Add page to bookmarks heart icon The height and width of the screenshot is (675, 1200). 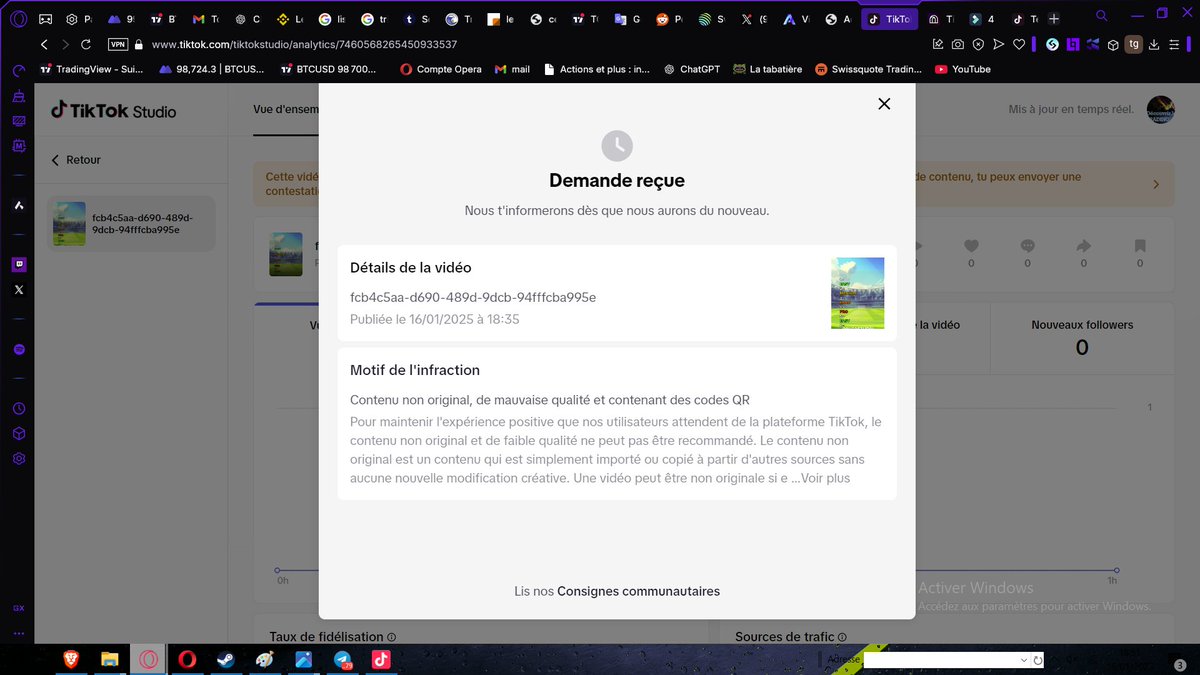click(x=1019, y=45)
